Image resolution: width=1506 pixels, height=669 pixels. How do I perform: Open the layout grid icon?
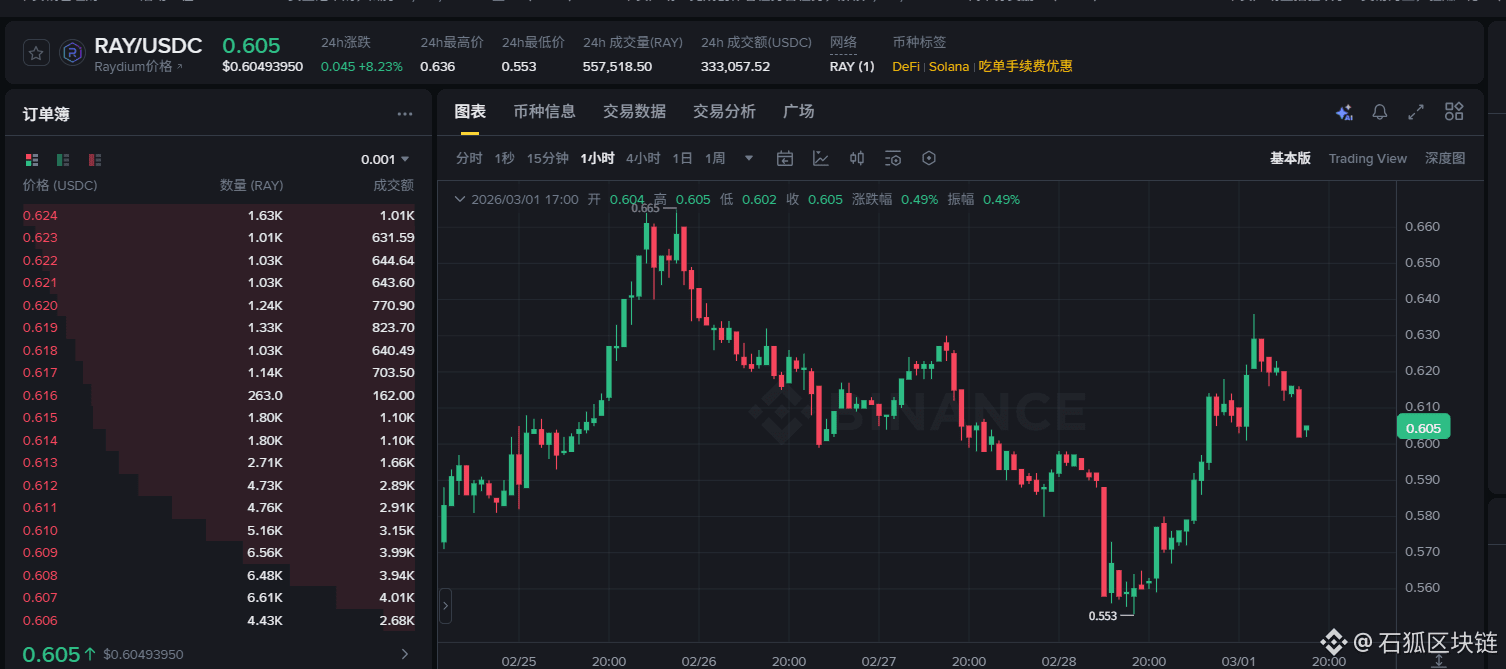[x=1453, y=112]
